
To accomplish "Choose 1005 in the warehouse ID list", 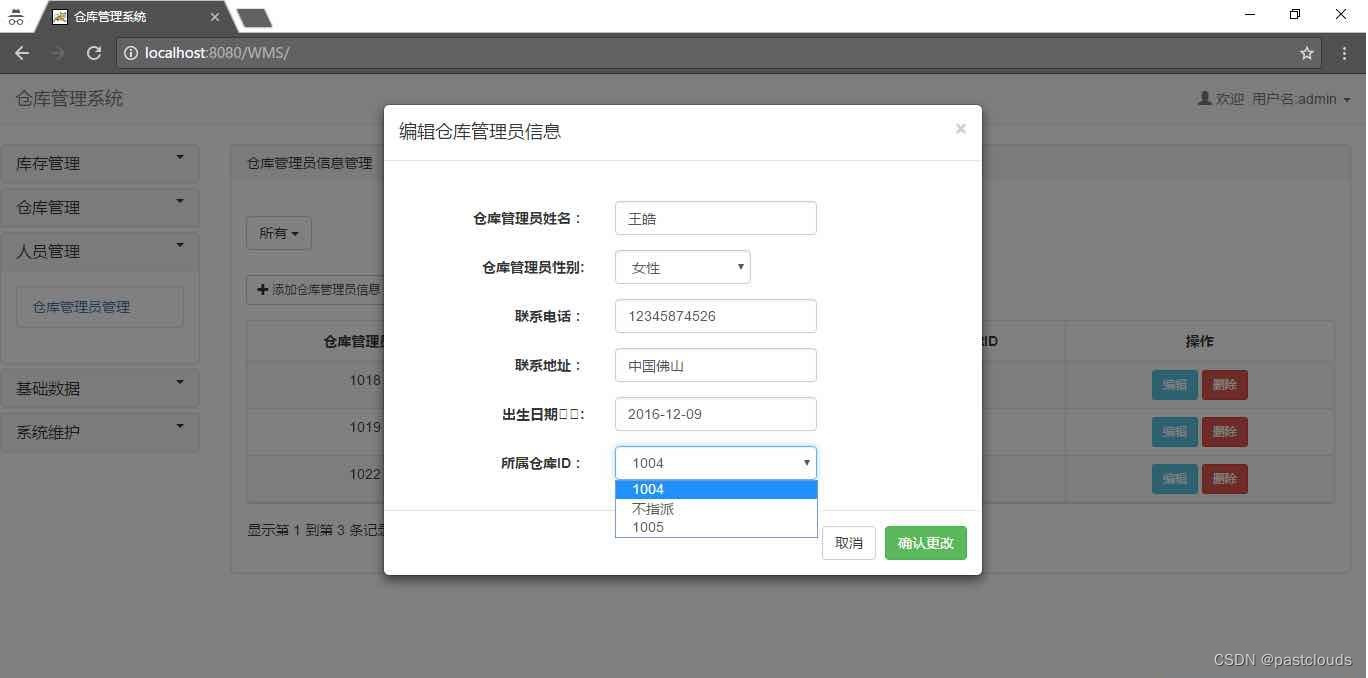I will click(x=716, y=527).
